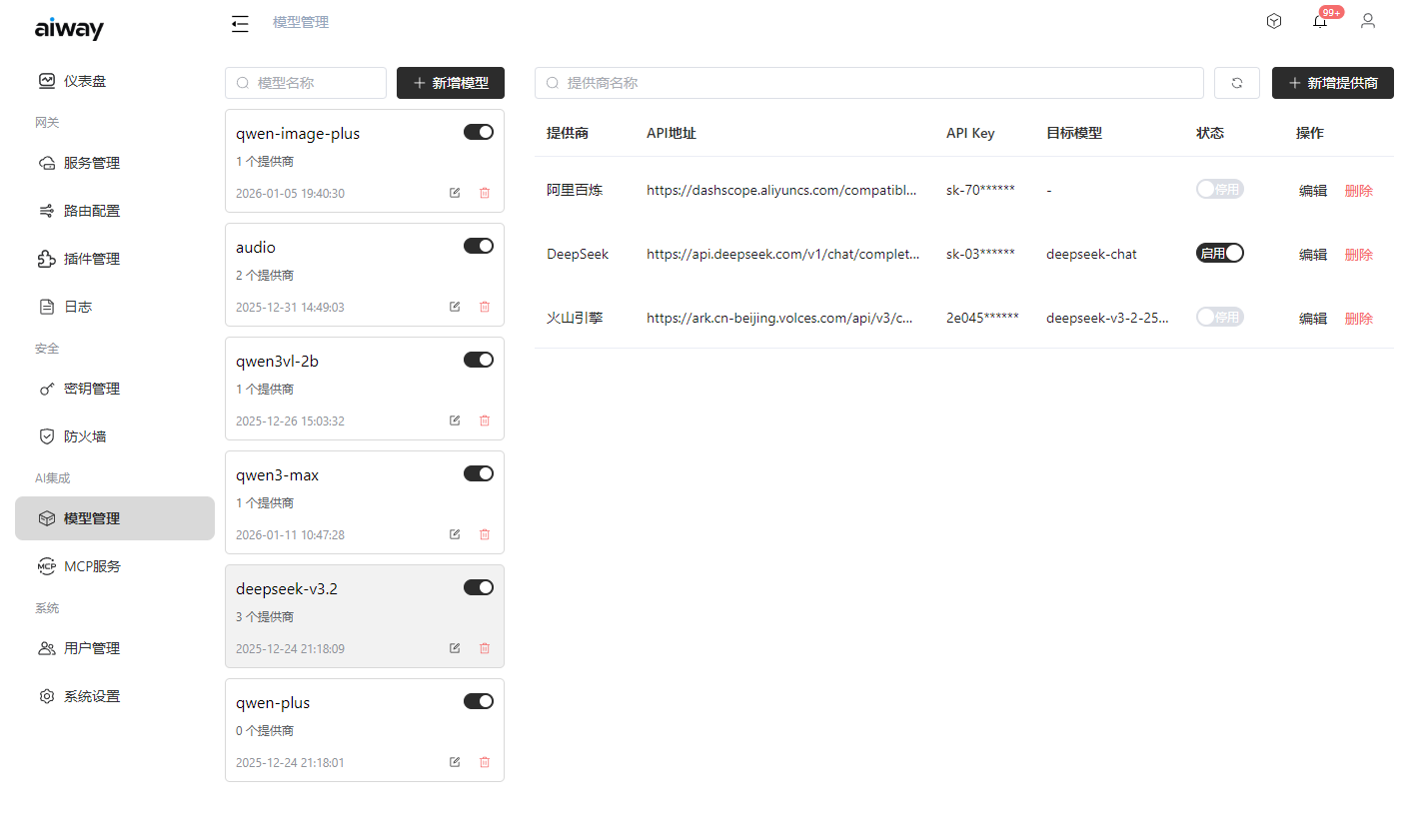Open the user profile icon
This screenshot has height=840, width=1428.
pos(1368,21)
